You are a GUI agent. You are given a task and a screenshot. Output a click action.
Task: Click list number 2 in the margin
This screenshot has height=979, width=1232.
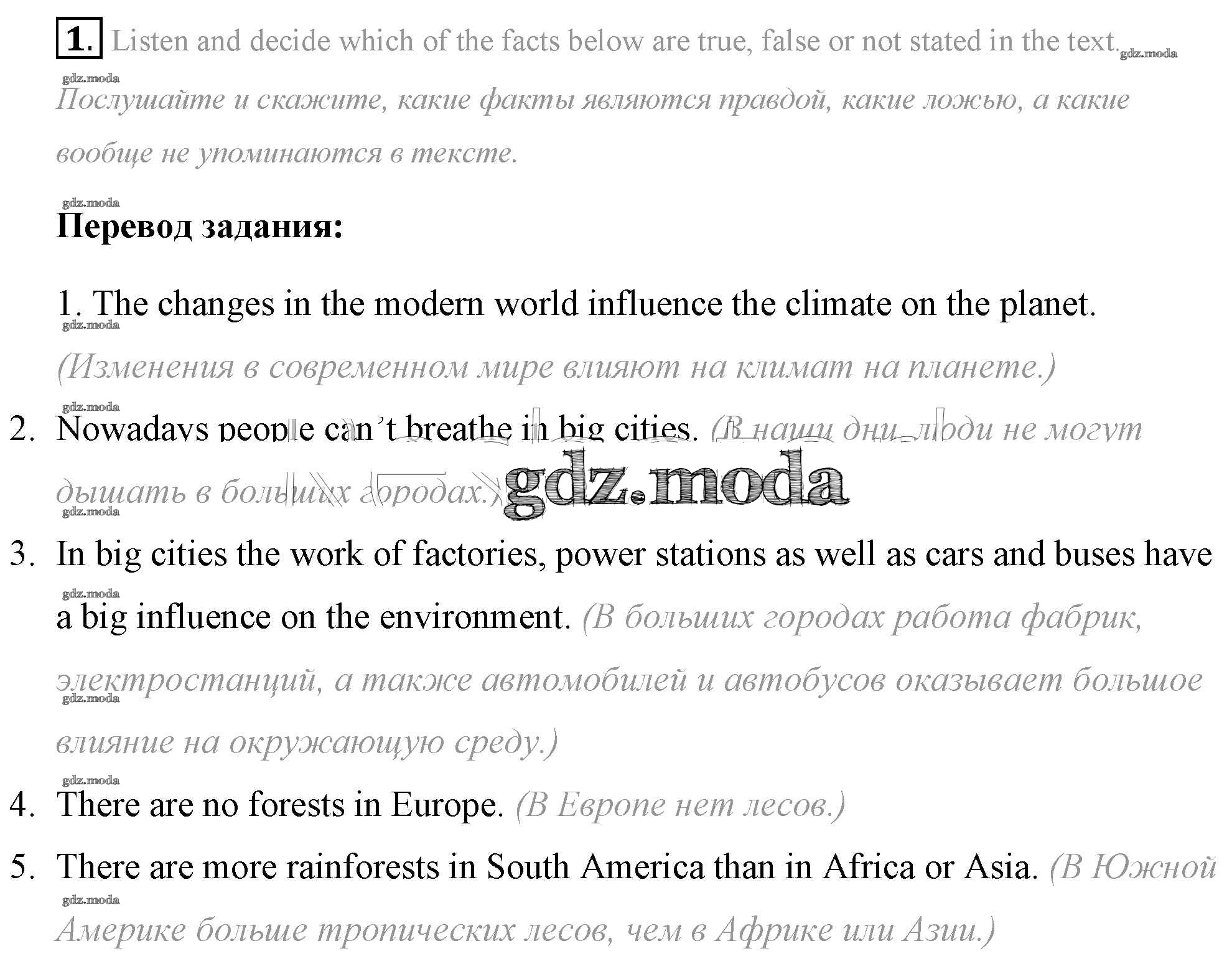tap(22, 429)
